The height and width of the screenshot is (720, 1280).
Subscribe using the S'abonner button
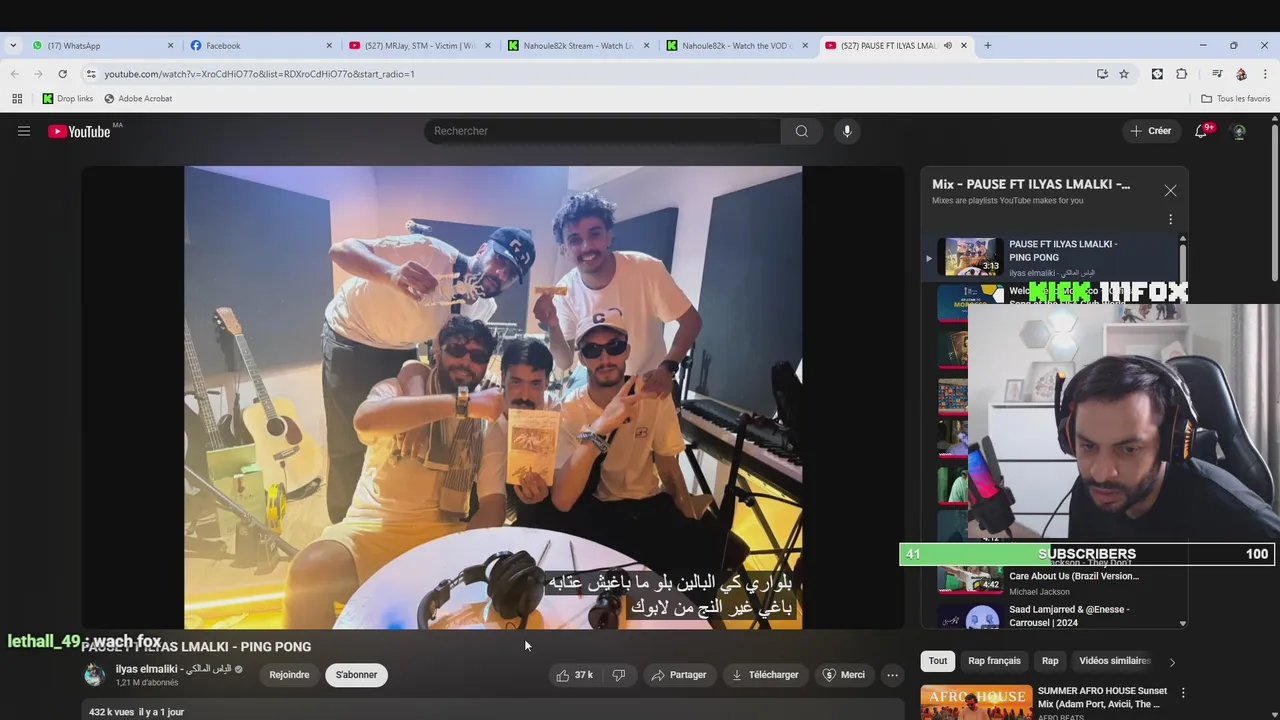point(356,675)
